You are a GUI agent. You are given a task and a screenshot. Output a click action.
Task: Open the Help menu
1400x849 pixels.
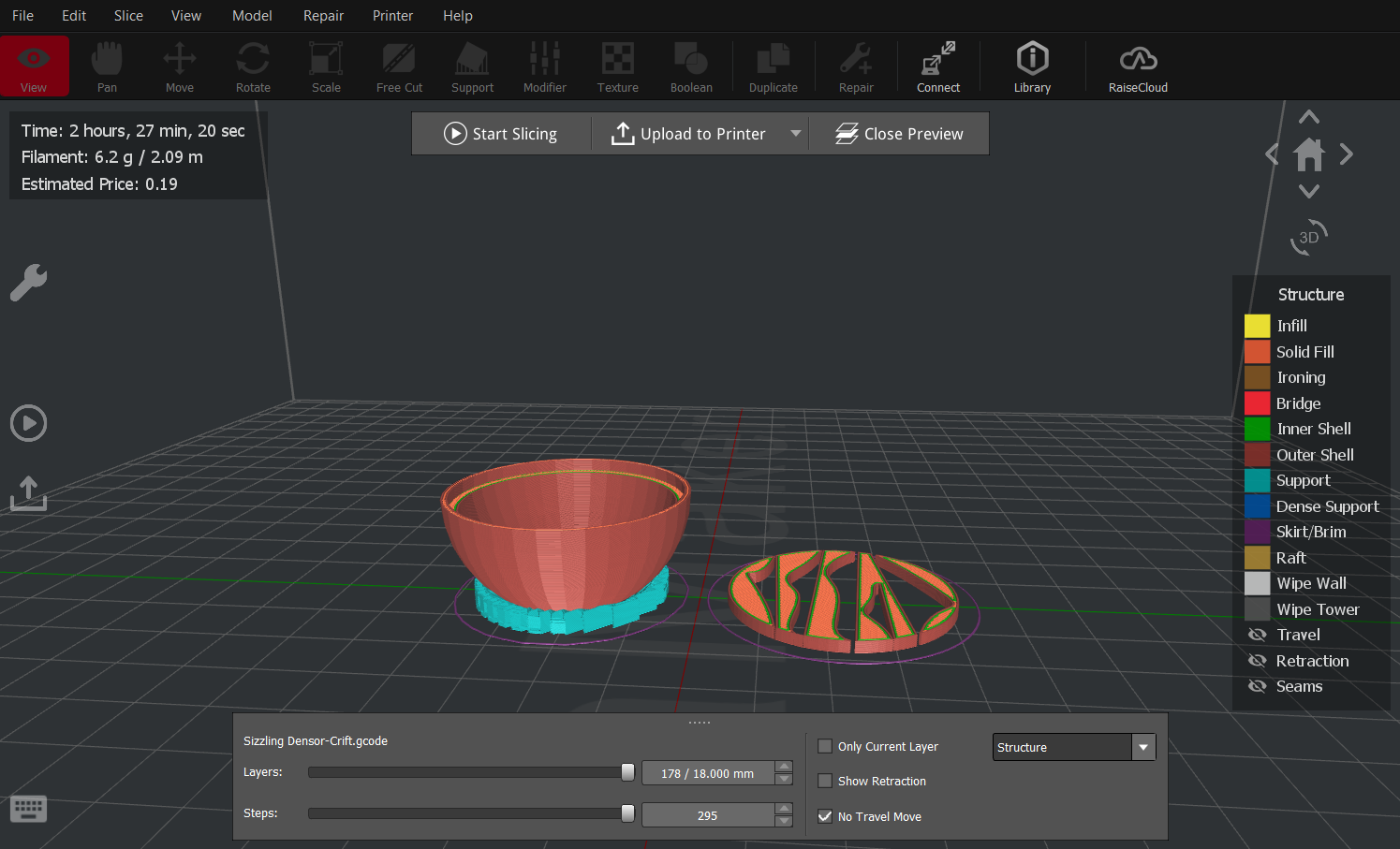click(x=458, y=16)
